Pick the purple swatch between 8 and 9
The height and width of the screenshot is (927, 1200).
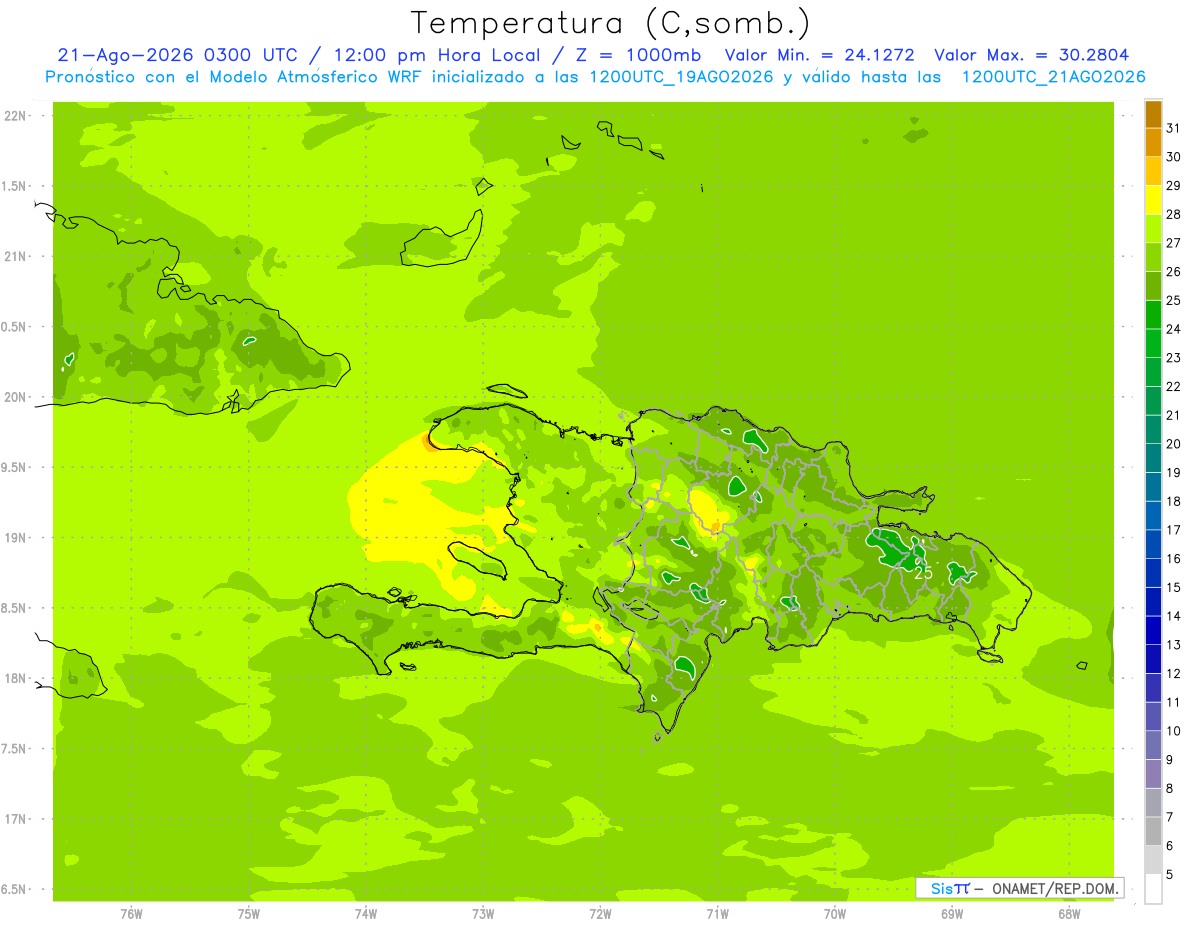tap(1153, 775)
